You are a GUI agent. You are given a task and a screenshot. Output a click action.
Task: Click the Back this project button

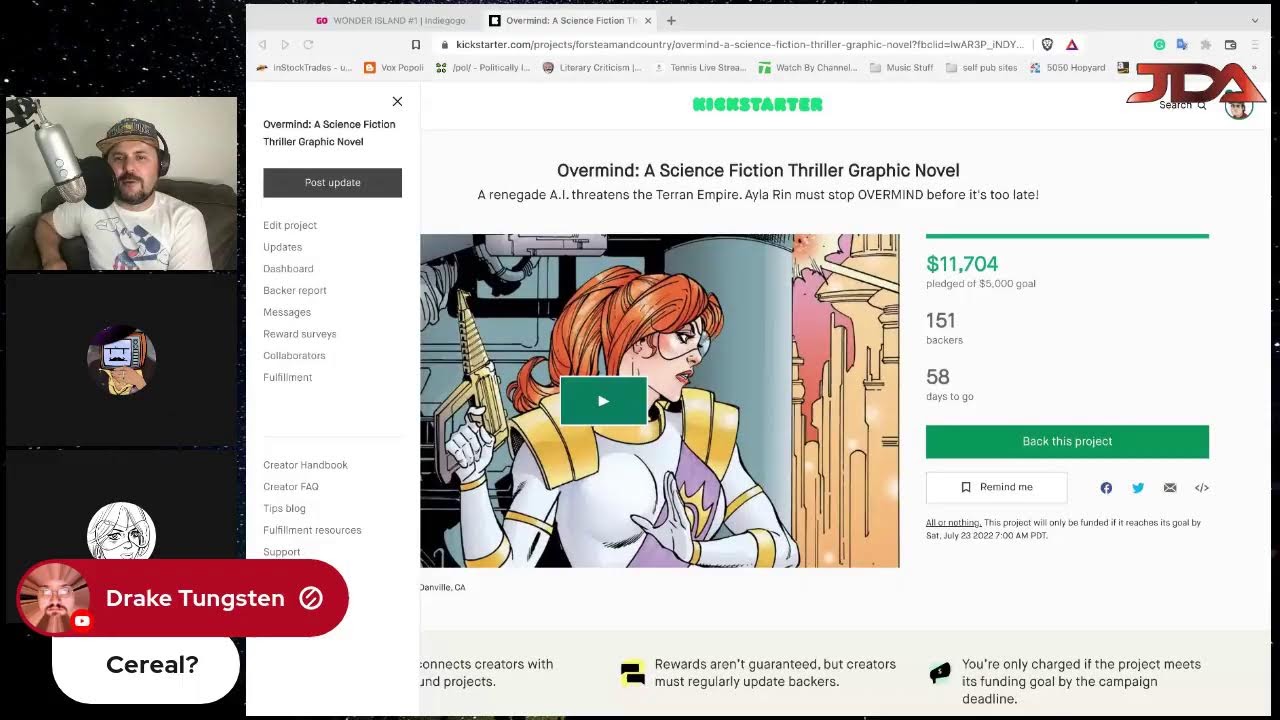point(1067,441)
